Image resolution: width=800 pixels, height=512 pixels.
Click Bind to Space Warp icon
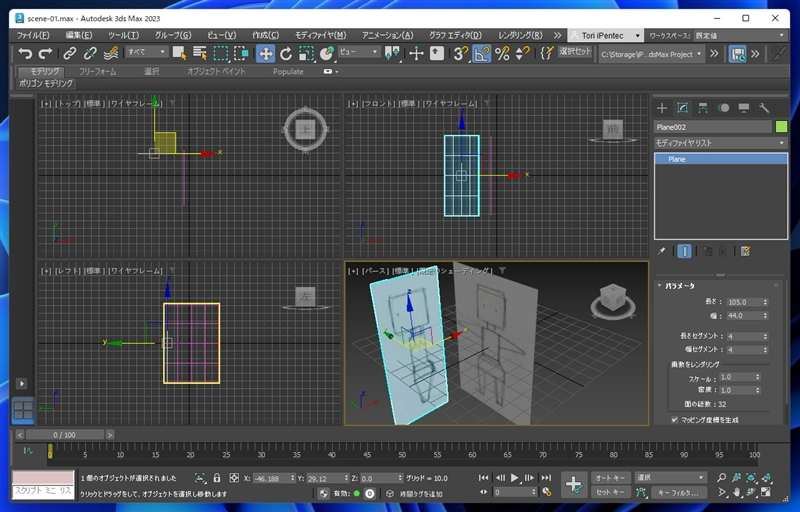(110, 53)
